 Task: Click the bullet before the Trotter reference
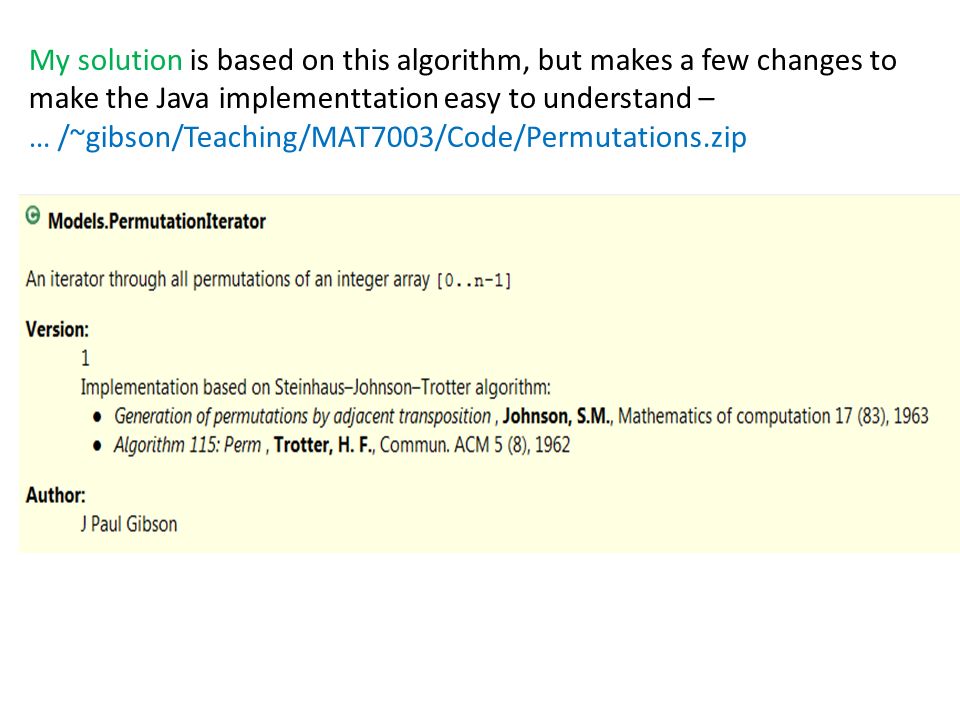point(97,446)
